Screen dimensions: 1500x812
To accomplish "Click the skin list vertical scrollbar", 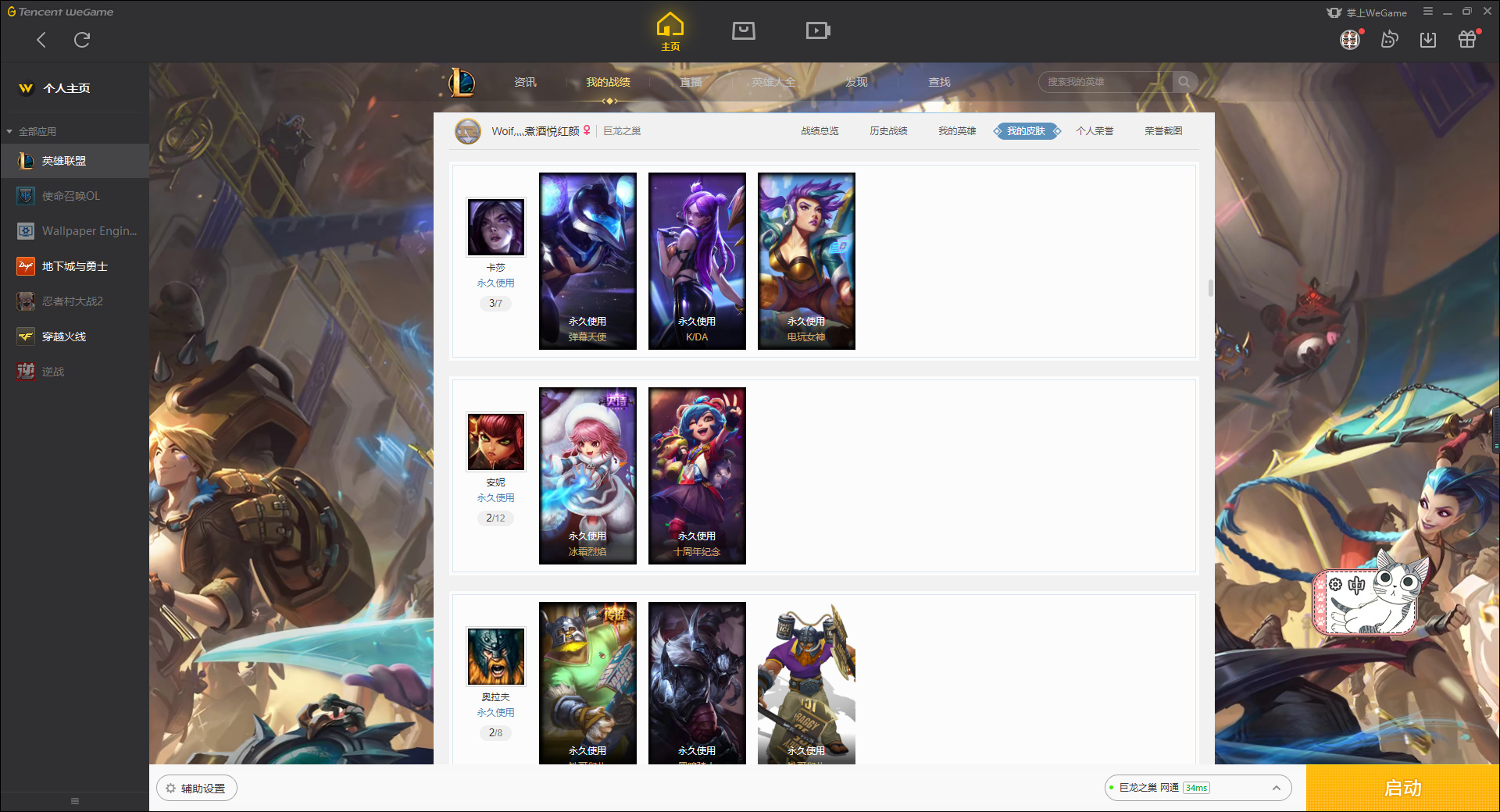I will tap(1211, 288).
